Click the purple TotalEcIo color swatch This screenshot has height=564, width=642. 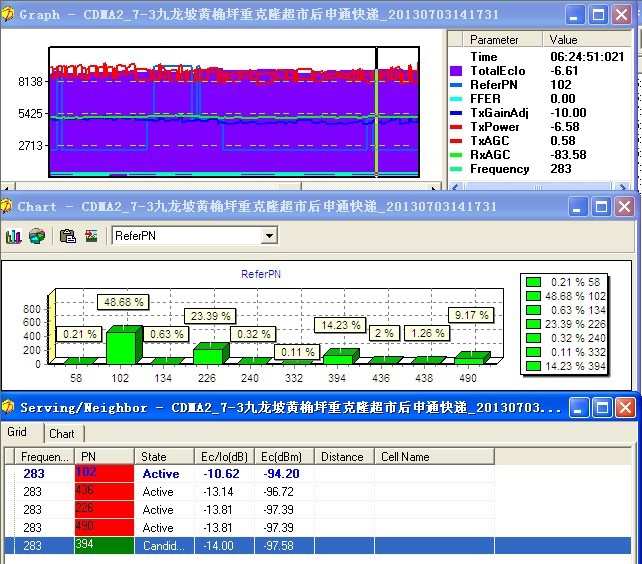pos(455,72)
